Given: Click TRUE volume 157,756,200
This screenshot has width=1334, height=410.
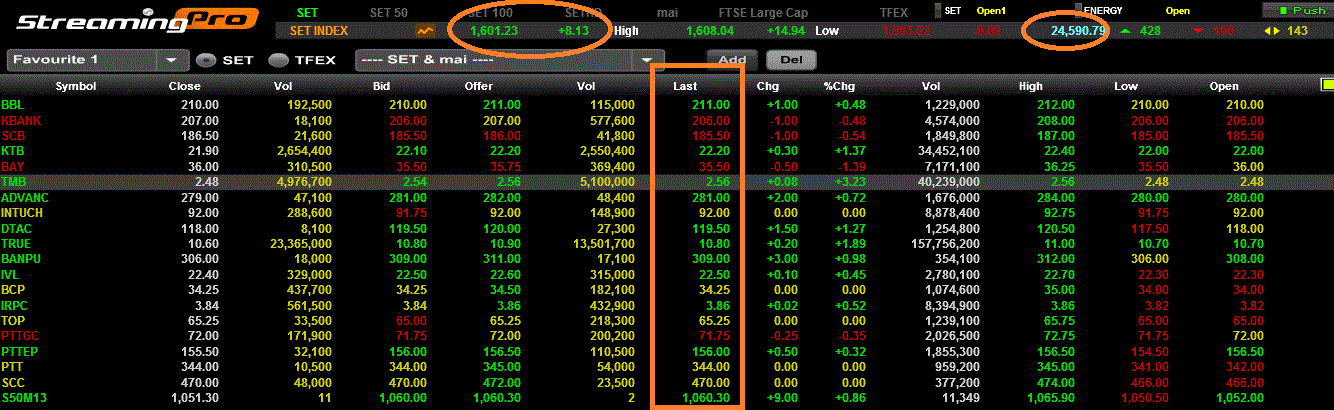Looking at the screenshot, I should [949, 244].
